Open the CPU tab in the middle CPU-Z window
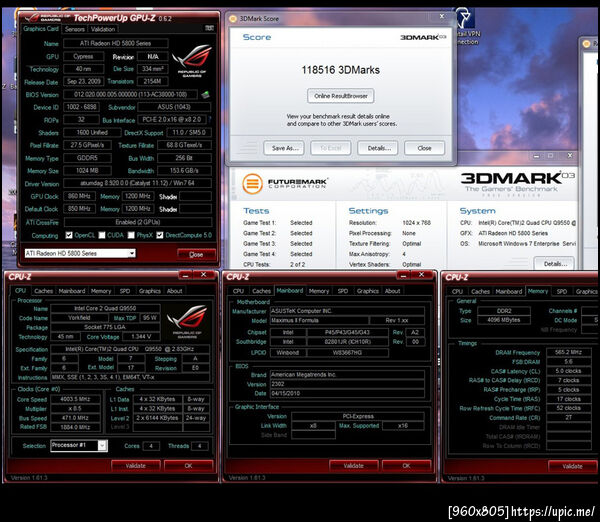Viewport: 600px width, 522px height. [238, 291]
